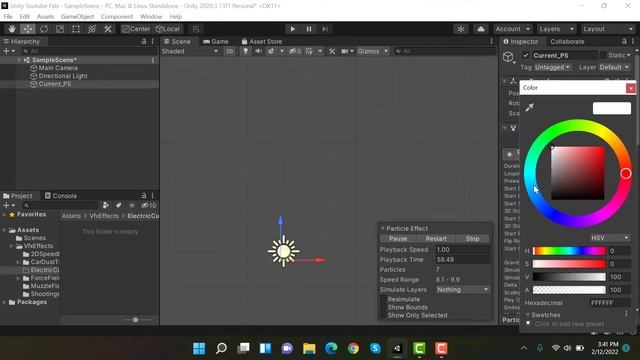Open the Tag Untagged dropdown
The height and width of the screenshot is (360, 640).
[x=553, y=67]
